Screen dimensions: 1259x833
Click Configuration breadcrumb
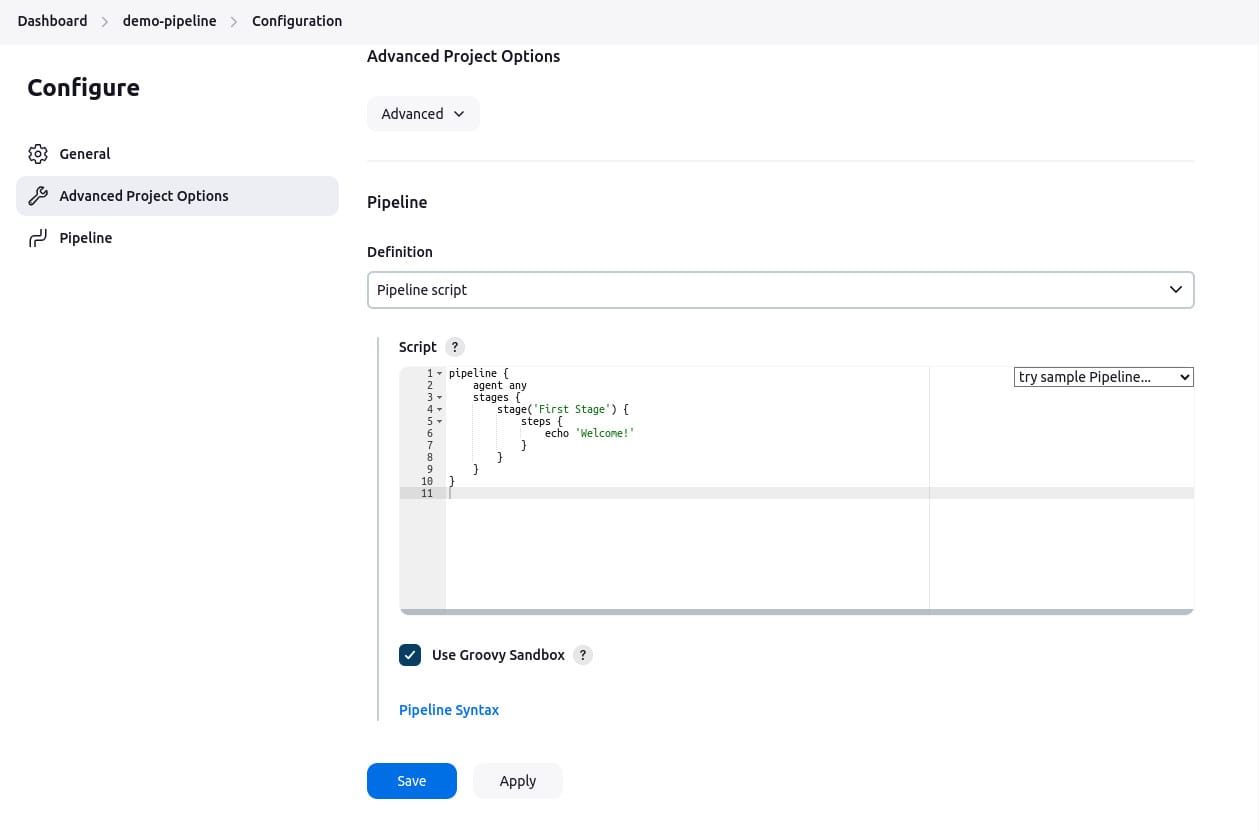(297, 21)
